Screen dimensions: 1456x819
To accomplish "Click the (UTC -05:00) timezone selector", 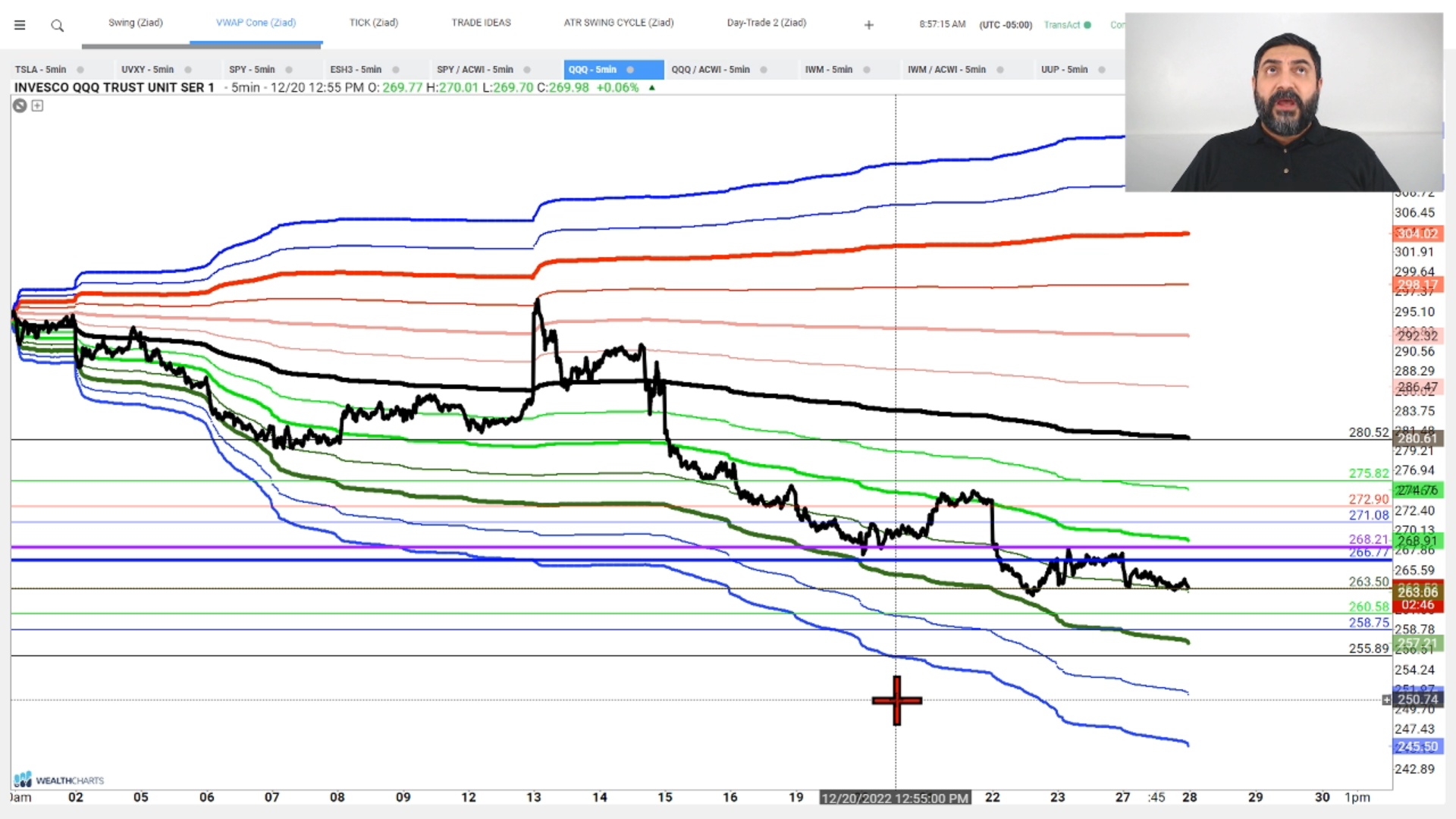I will tap(1006, 25).
